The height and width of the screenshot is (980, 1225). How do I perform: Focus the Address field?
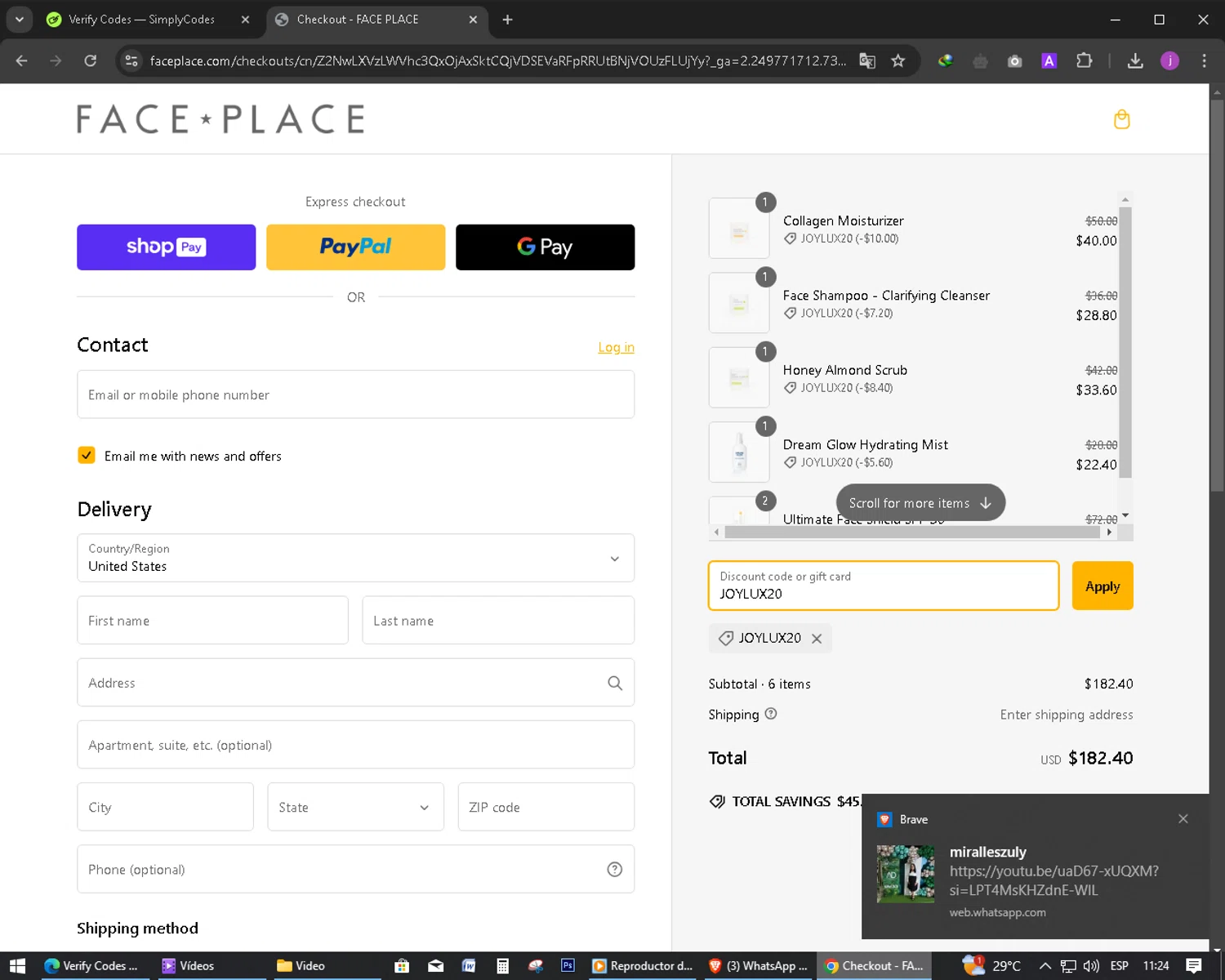click(x=355, y=683)
